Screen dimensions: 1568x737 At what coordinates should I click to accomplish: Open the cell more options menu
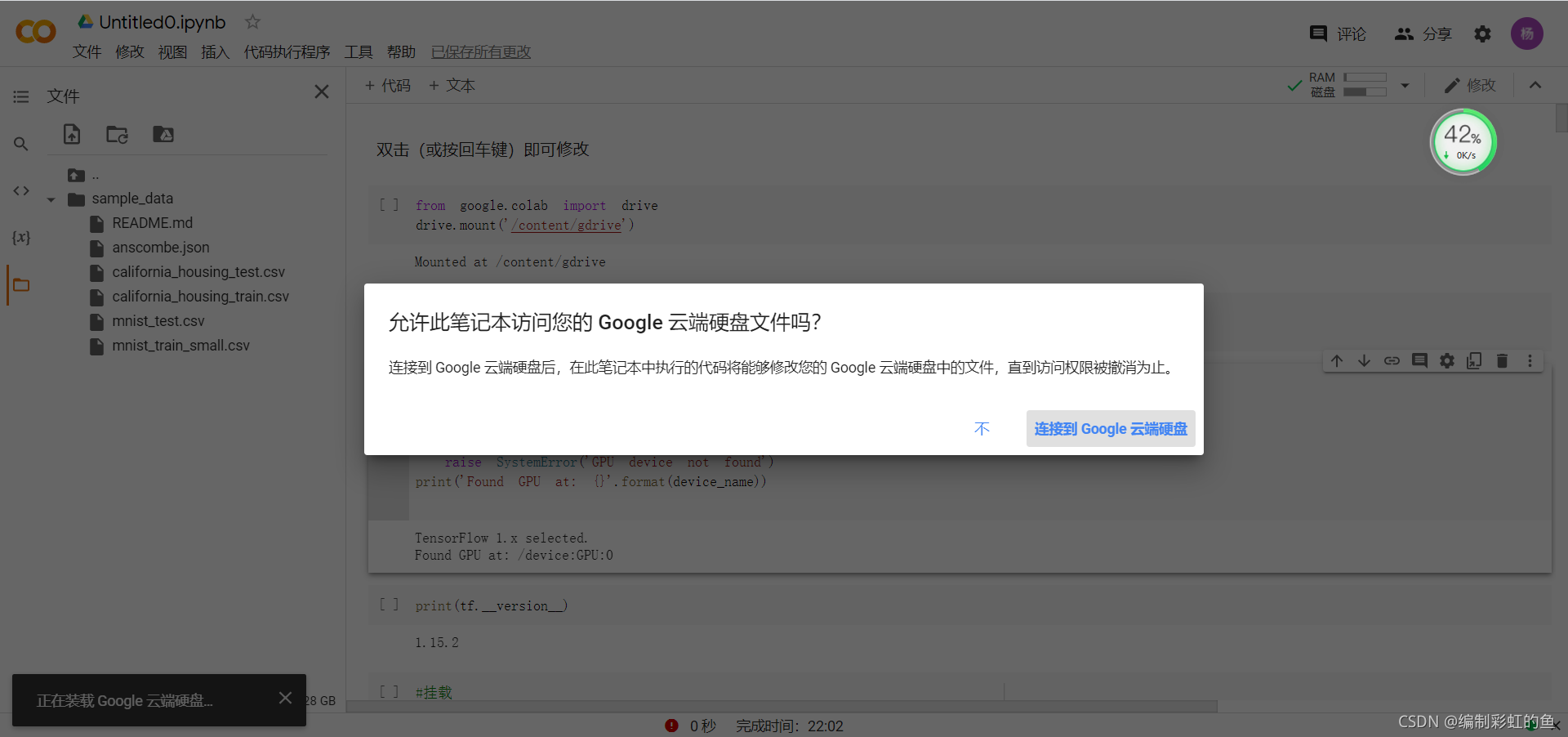pyautogui.click(x=1530, y=360)
